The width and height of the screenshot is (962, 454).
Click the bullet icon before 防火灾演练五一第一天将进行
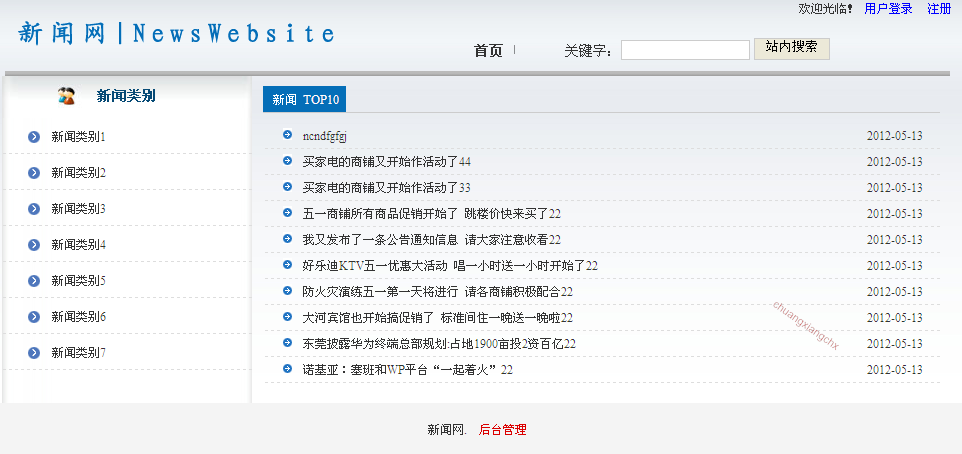click(x=287, y=290)
